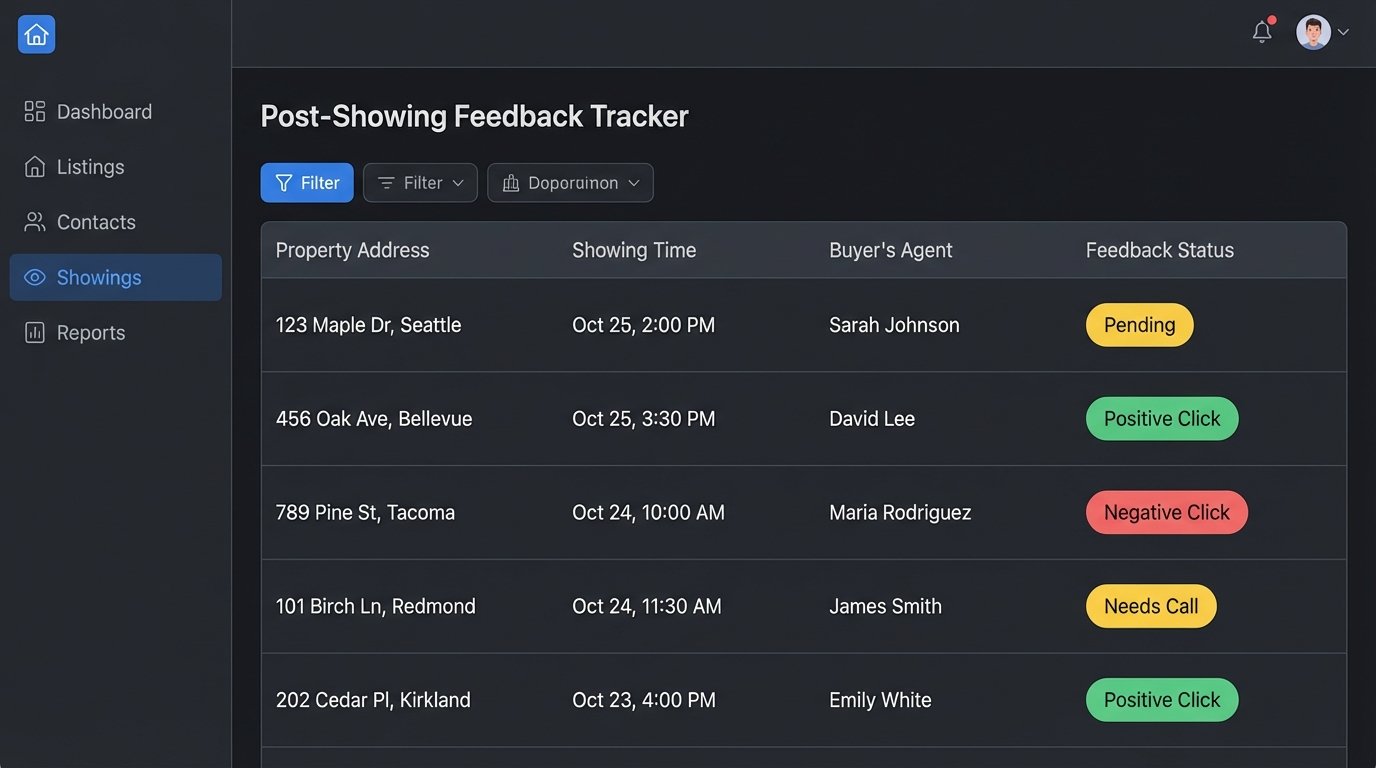Image resolution: width=1376 pixels, height=768 pixels.
Task: Open Listings from sidebar menu
Action: point(90,167)
